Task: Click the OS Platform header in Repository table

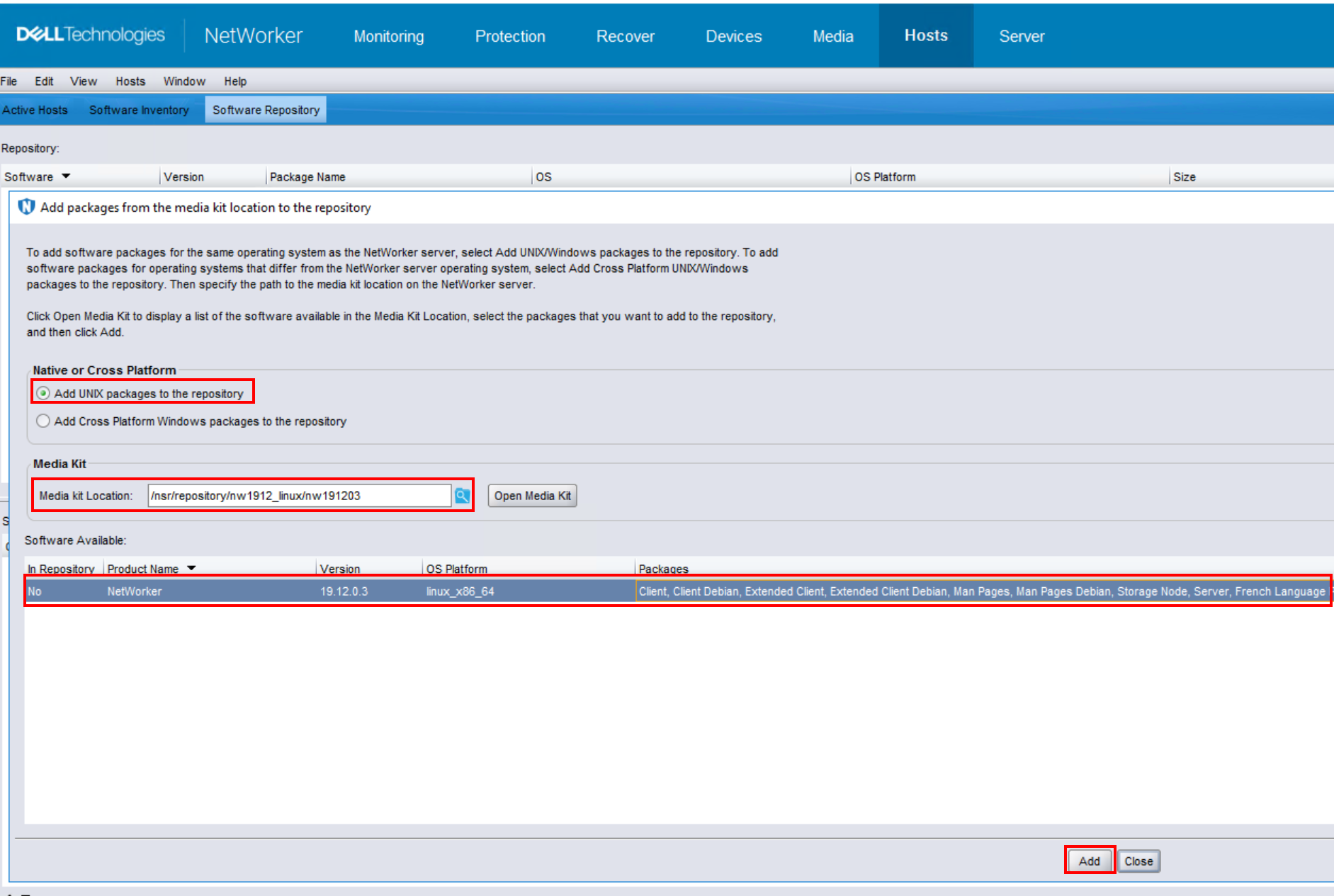Action: (1010, 176)
